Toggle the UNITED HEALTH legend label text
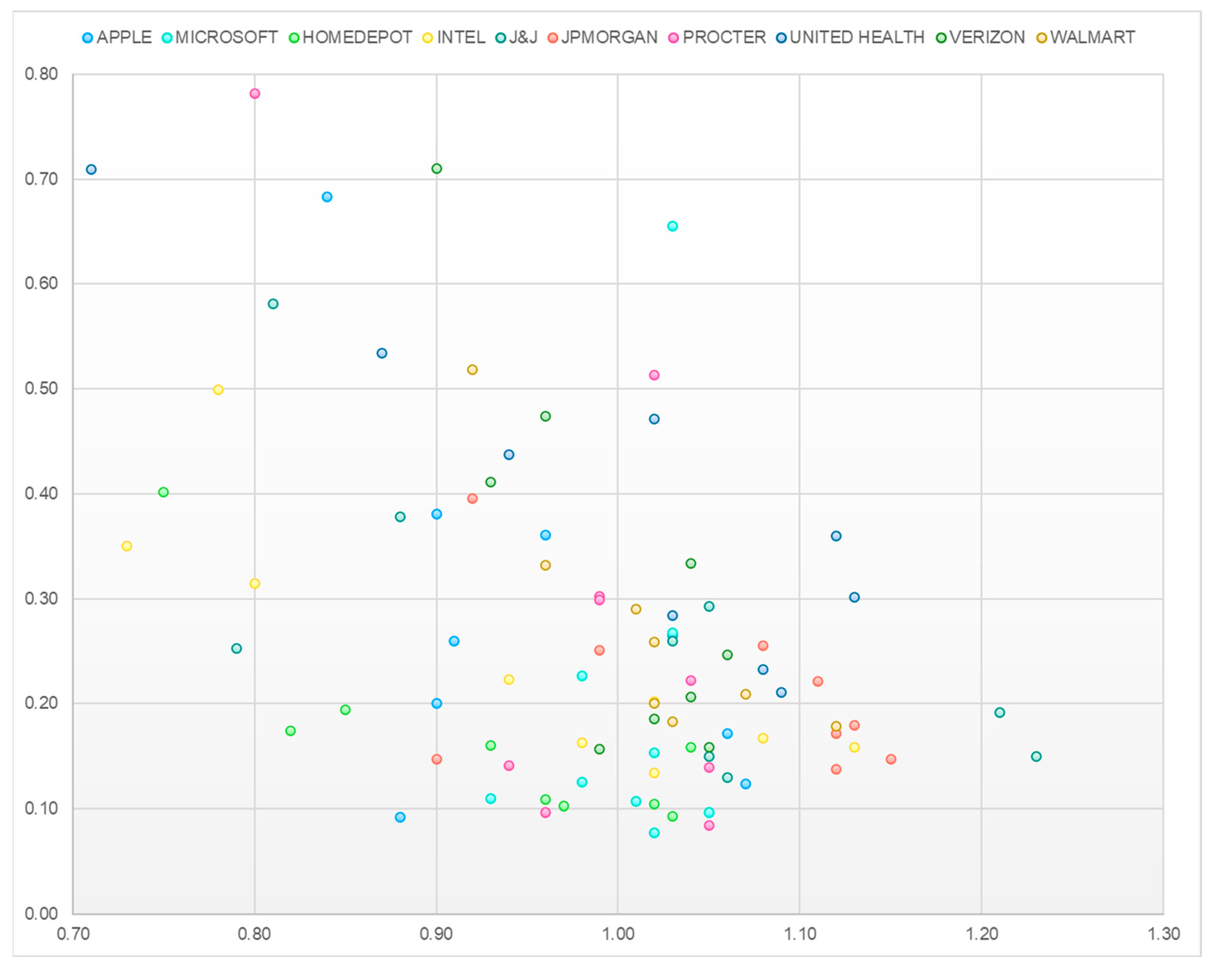Image resolution: width=1217 pixels, height=980 pixels. pos(857,38)
